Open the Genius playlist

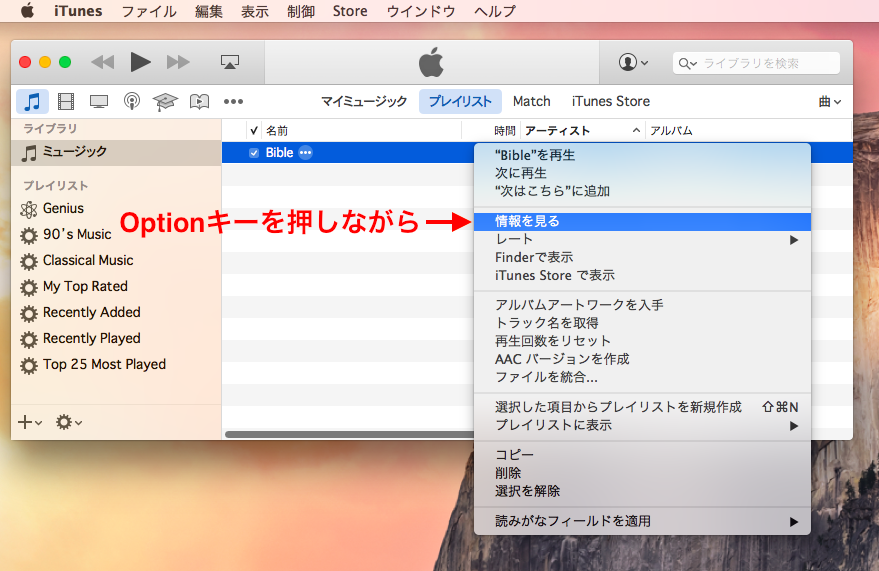[116, 208]
